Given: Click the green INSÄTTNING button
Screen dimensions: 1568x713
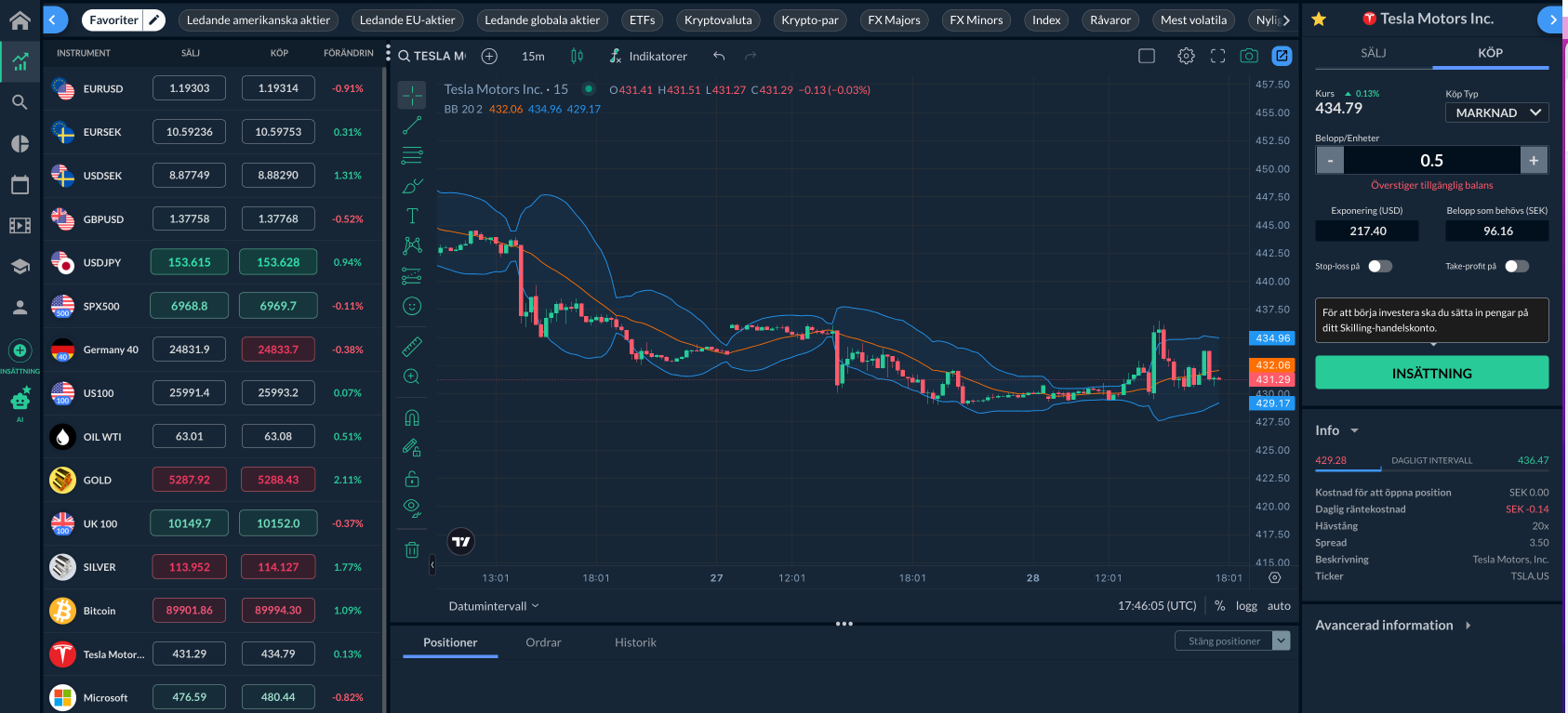Looking at the screenshot, I should pyautogui.click(x=1431, y=373).
